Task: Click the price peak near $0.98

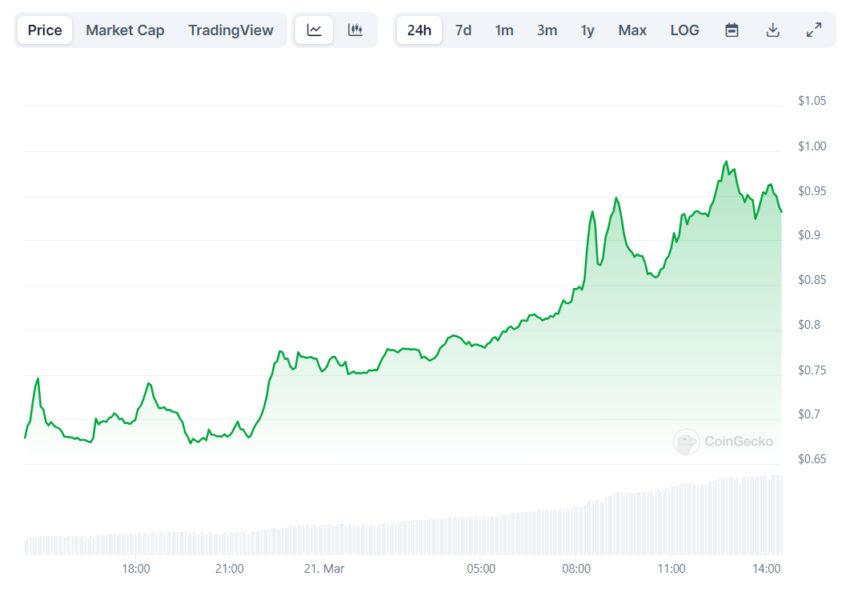Action: (x=726, y=162)
